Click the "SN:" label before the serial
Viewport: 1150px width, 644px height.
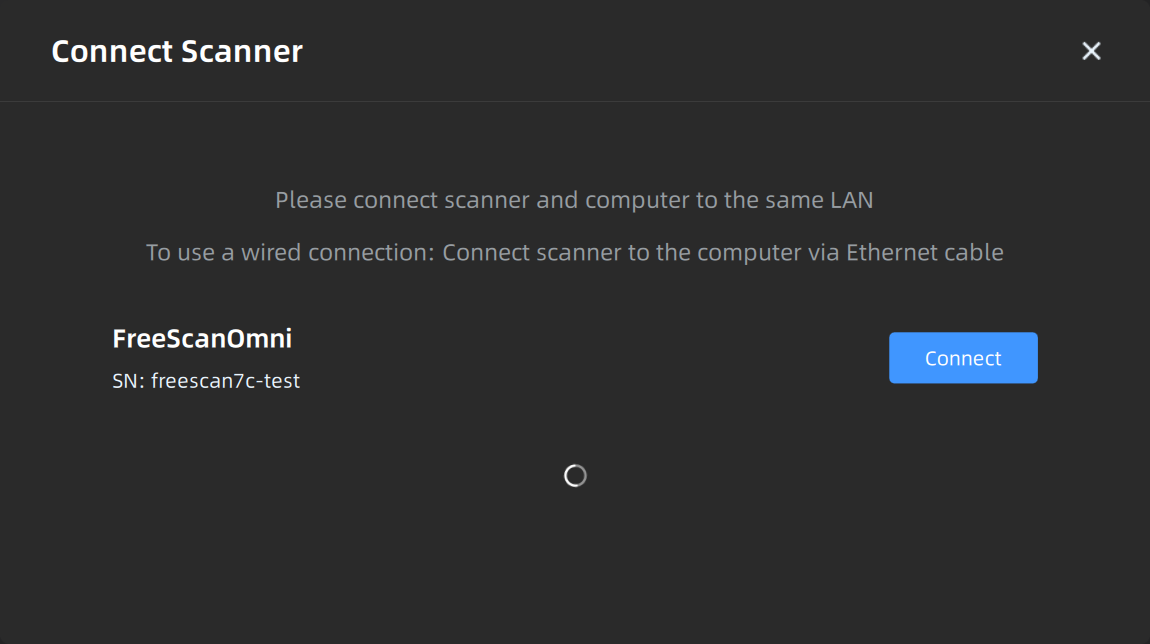(x=128, y=381)
